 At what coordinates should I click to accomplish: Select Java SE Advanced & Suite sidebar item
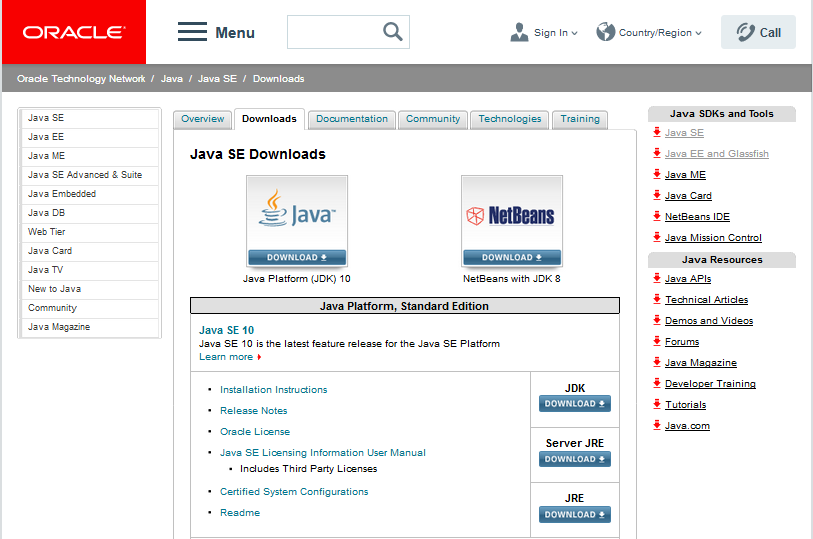point(89,175)
